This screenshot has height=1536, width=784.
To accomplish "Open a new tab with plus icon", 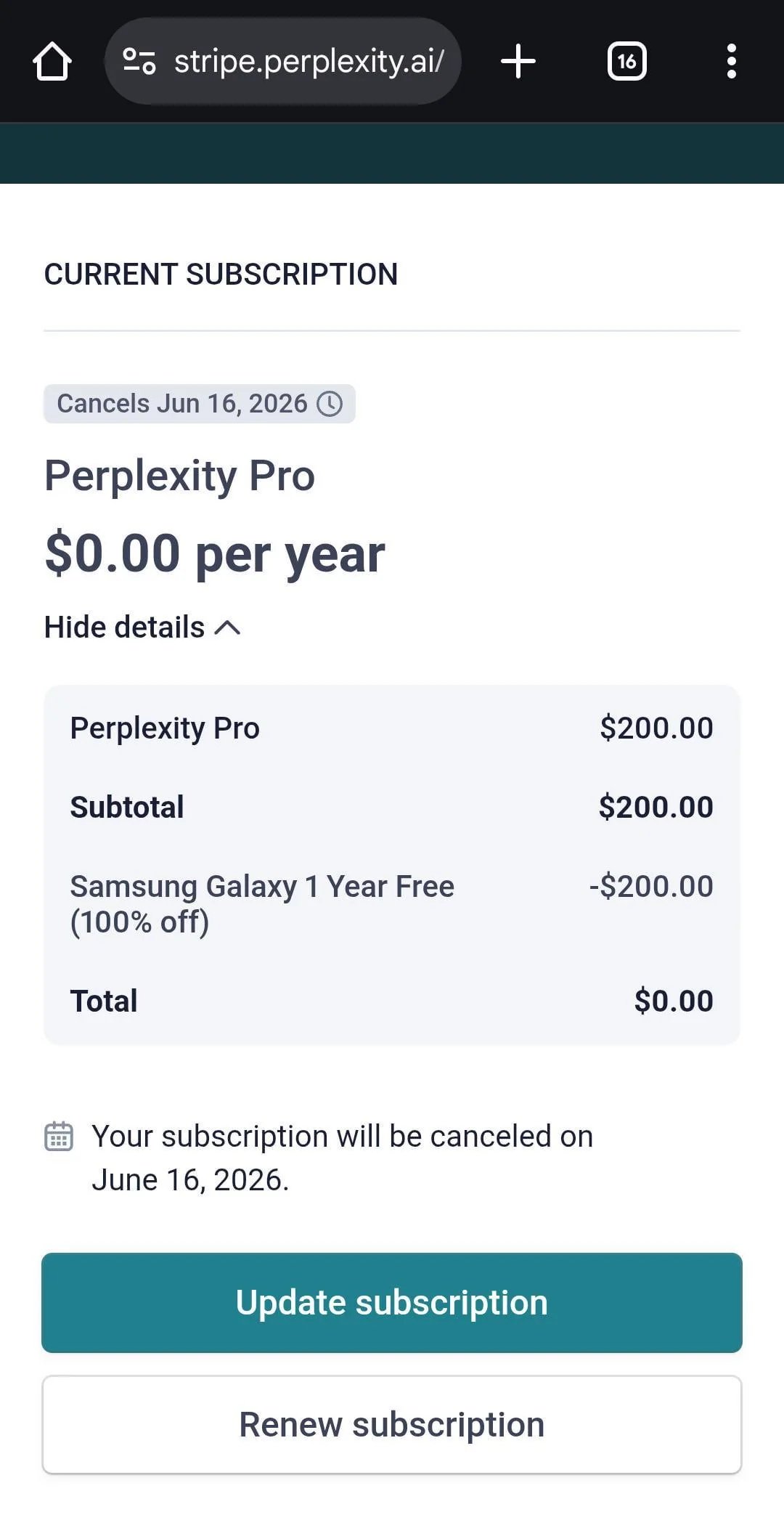I will click(x=518, y=61).
